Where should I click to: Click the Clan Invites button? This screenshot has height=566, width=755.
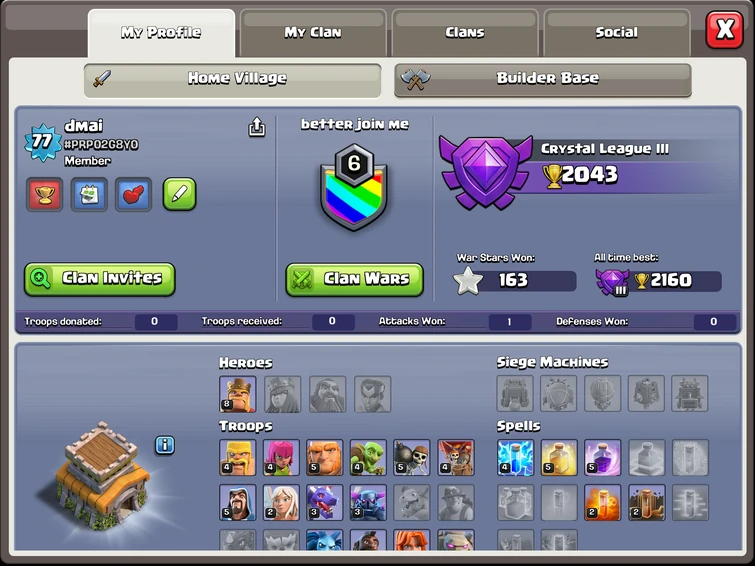click(100, 279)
